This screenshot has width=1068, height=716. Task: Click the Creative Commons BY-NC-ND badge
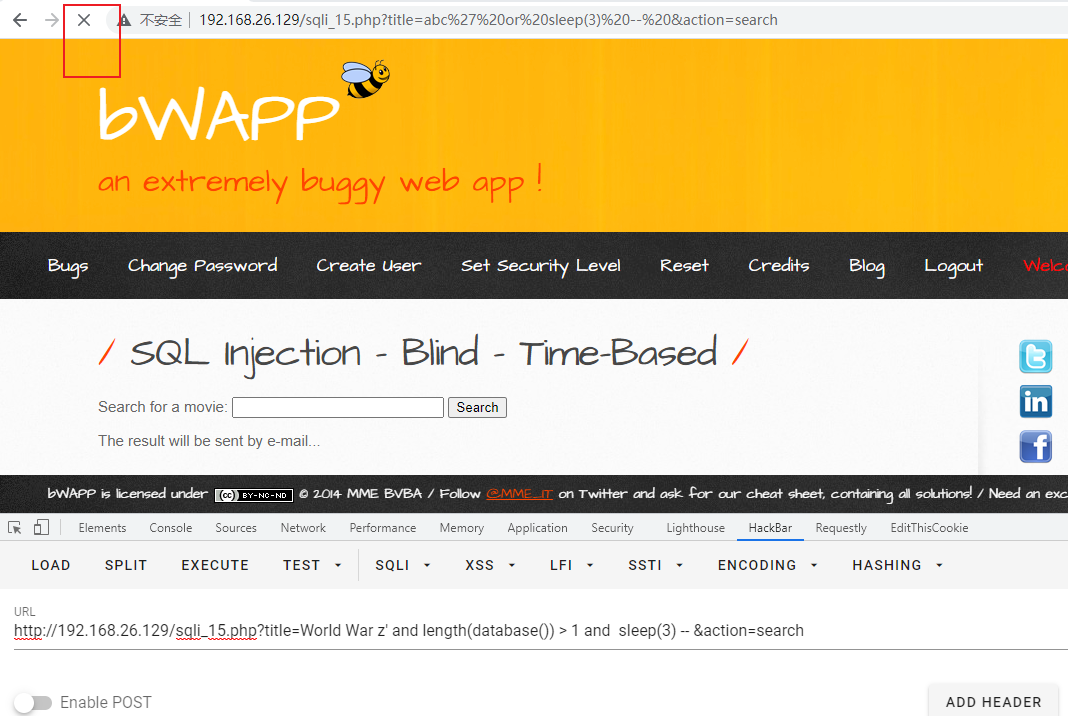tap(254, 495)
